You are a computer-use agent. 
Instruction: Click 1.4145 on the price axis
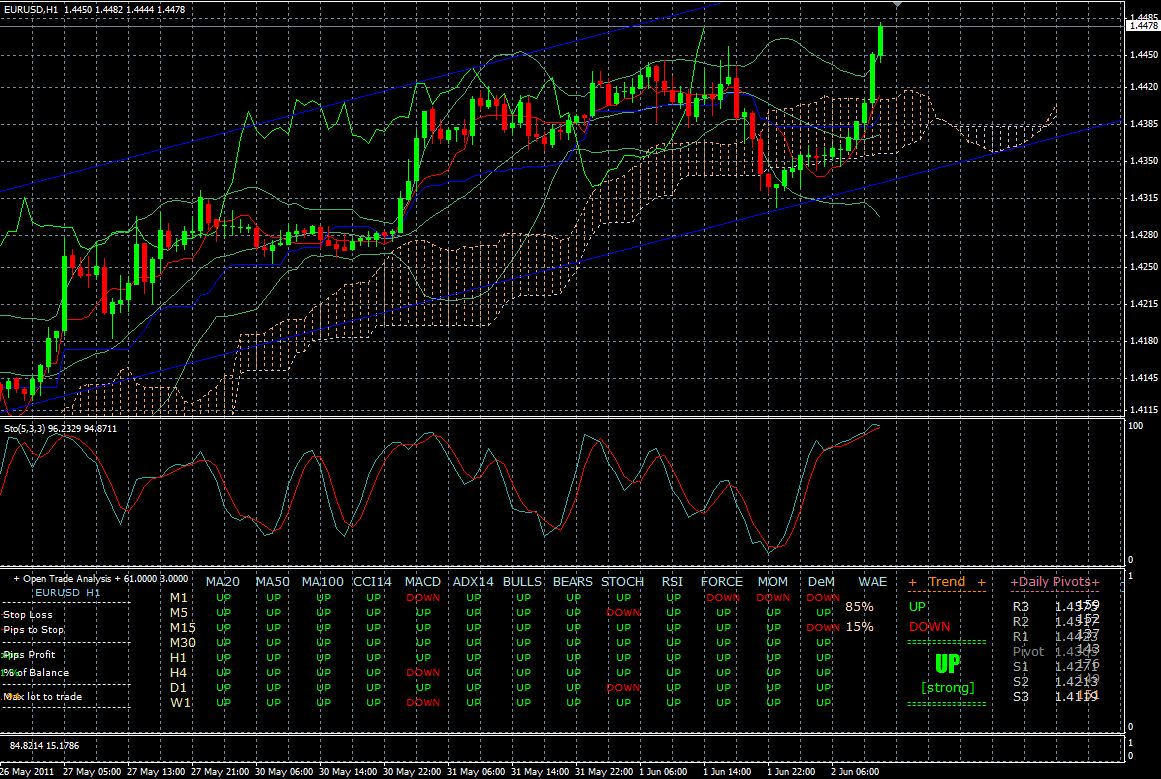pyautogui.click(x=1144, y=378)
